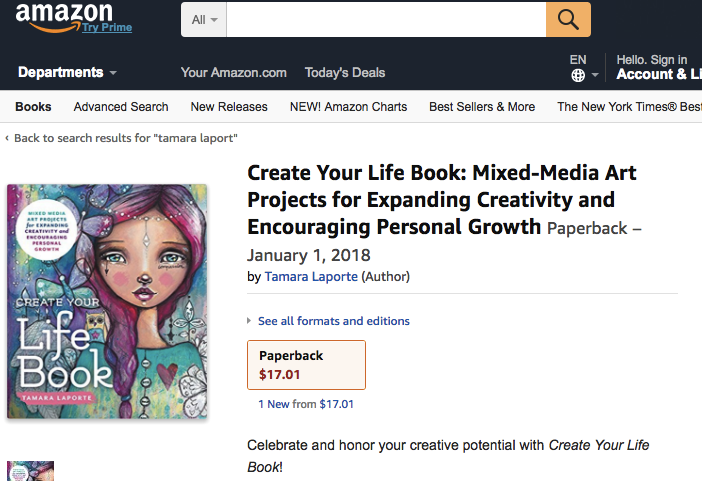Expand See all formats and editions

pyautogui.click(x=333, y=321)
